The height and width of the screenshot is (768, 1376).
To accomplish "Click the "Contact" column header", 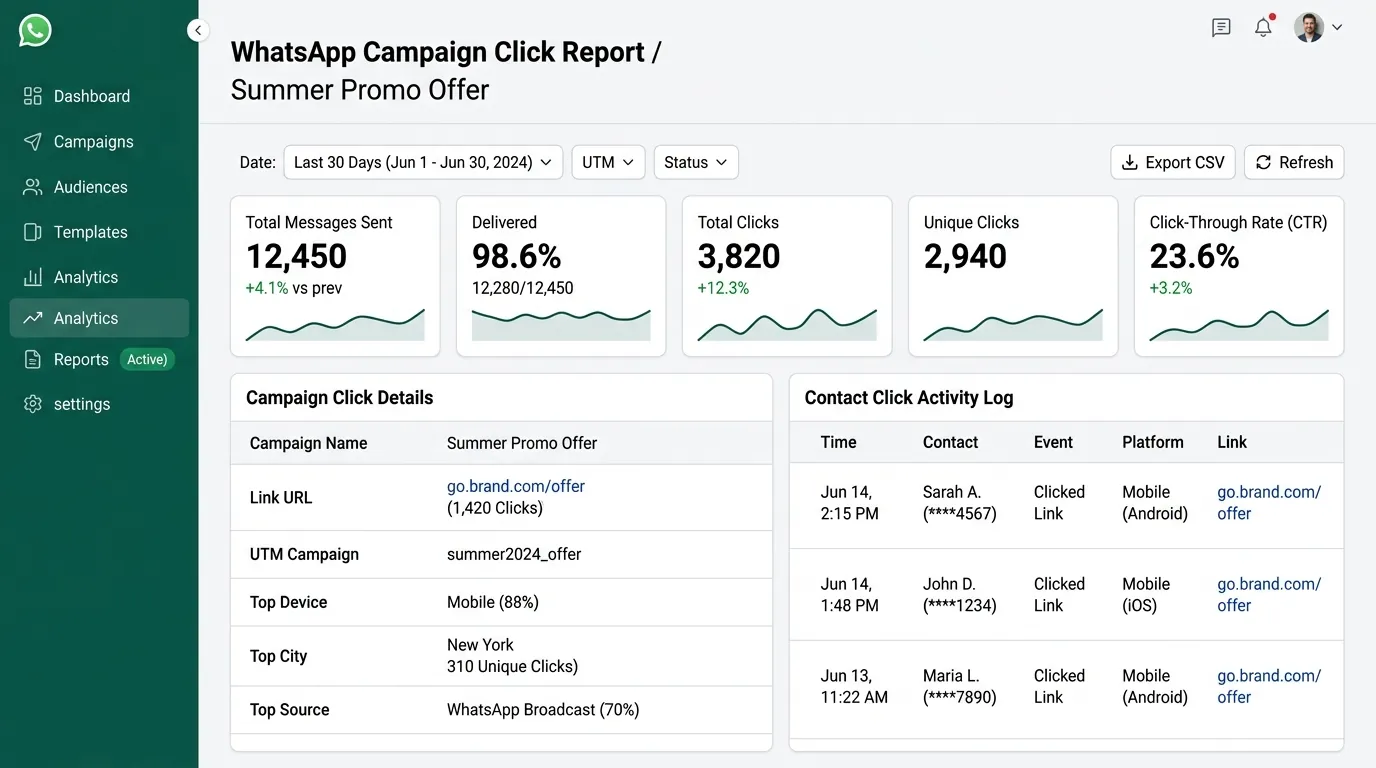I will [x=951, y=442].
